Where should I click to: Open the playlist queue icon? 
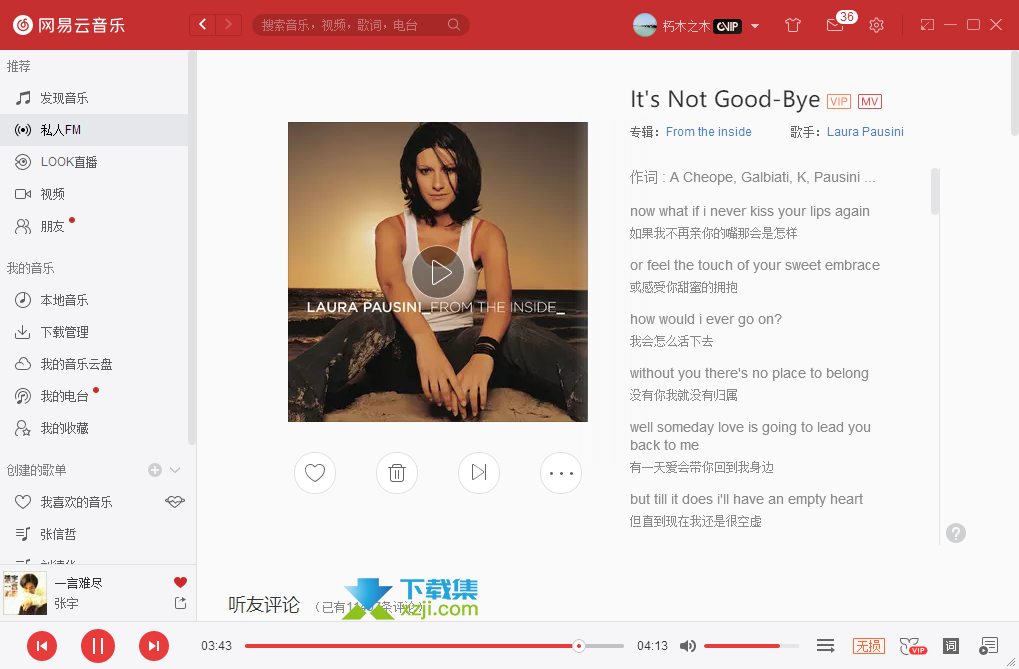coord(988,646)
